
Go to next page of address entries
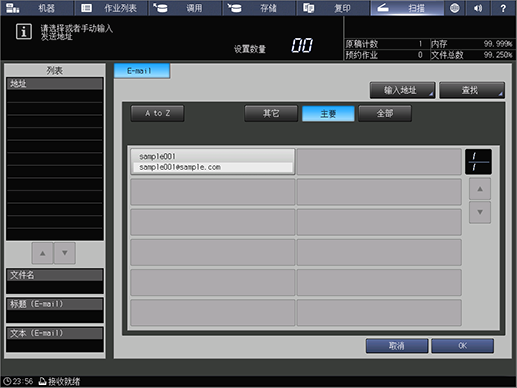point(480,212)
